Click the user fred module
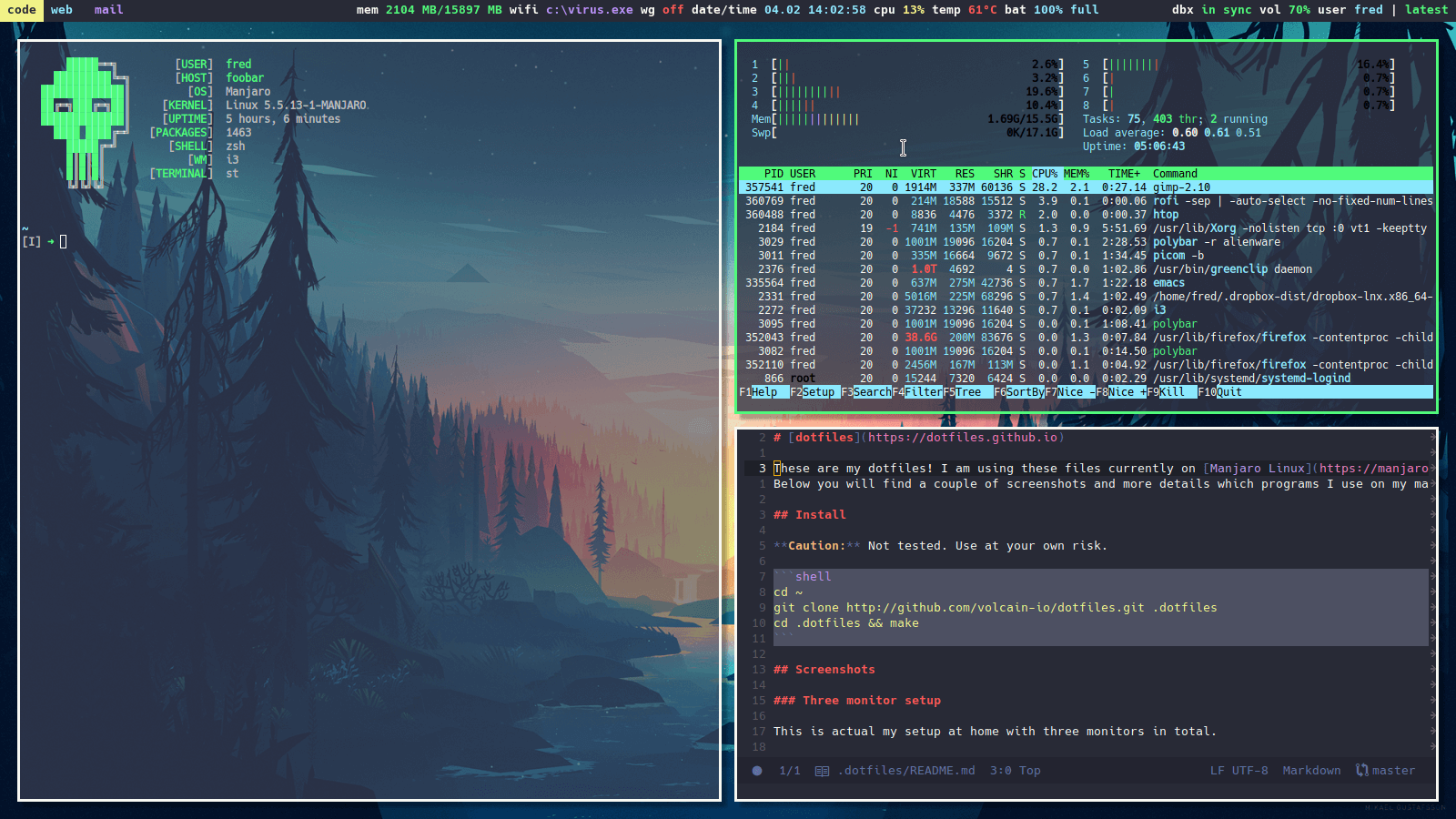The image size is (1456, 819). (1350, 10)
